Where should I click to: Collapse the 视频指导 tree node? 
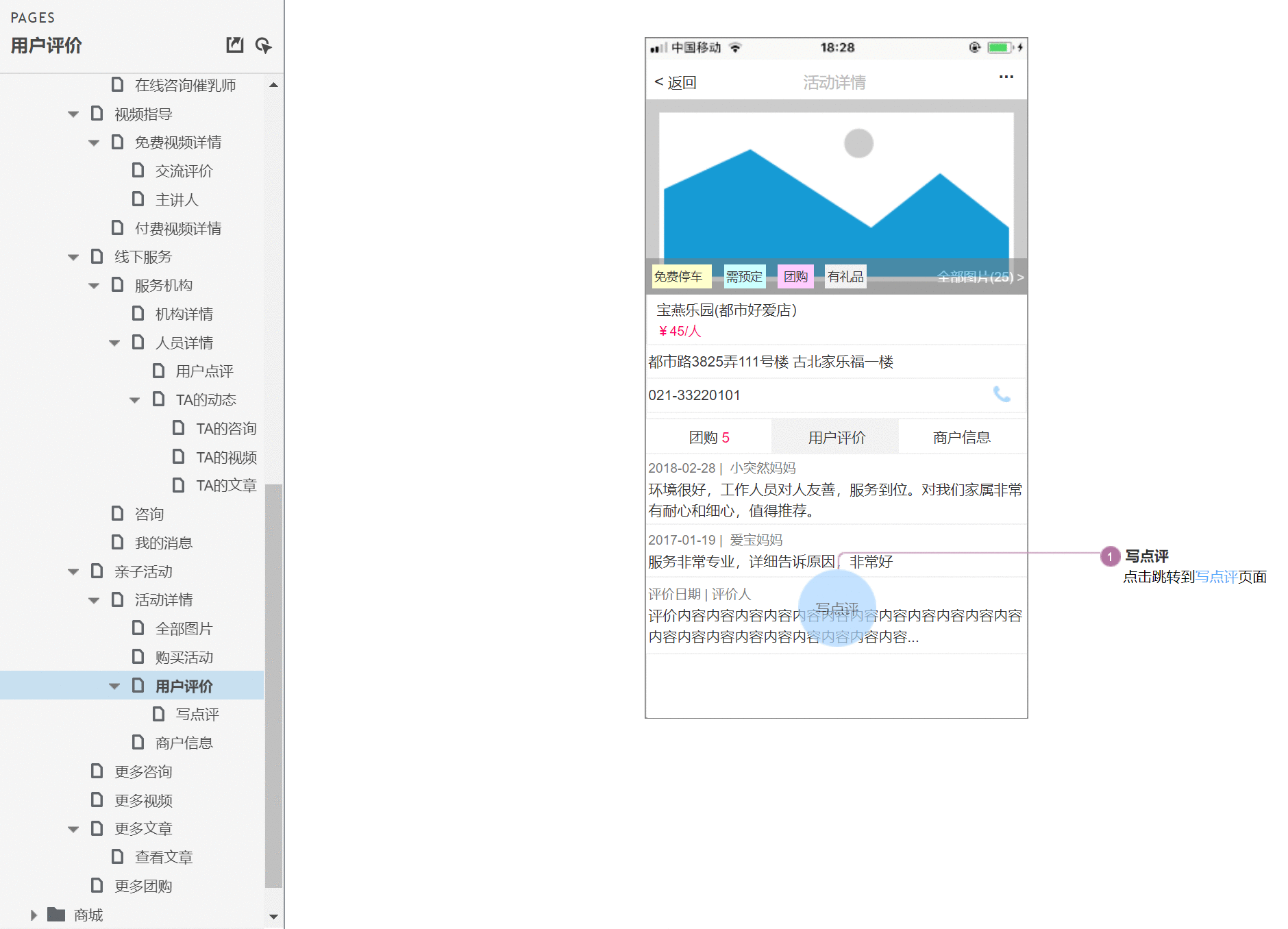click(73, 114)
